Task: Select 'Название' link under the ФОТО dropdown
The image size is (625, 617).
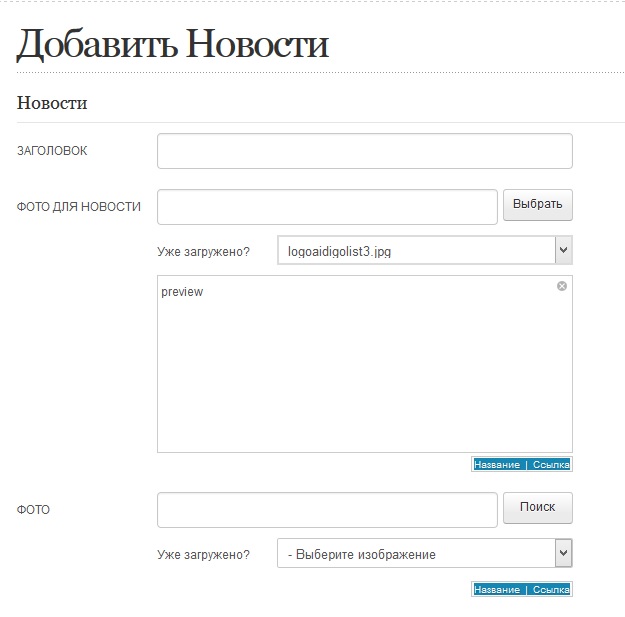Action: coord(497,590)
